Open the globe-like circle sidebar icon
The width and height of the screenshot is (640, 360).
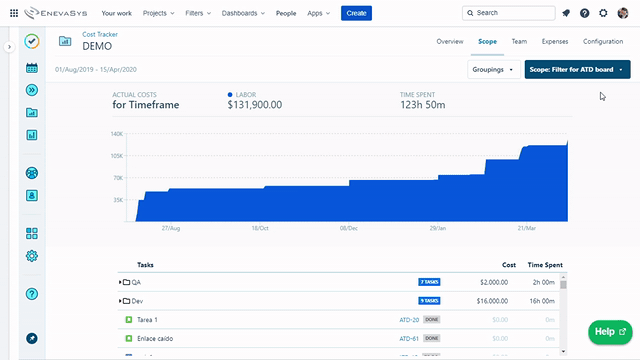click(32, 173)
